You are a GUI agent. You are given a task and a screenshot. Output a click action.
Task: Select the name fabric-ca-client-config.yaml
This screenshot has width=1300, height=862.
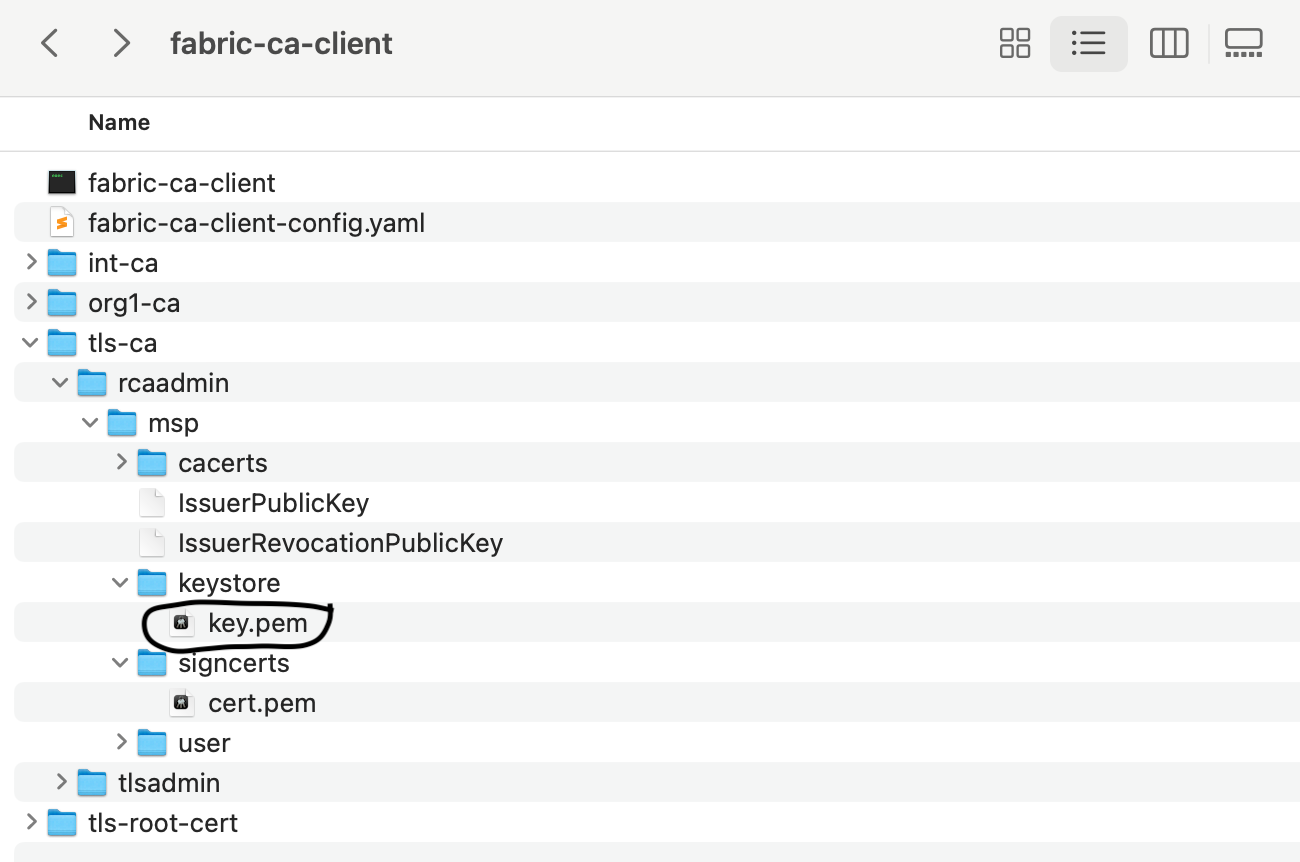pos(257,224)
